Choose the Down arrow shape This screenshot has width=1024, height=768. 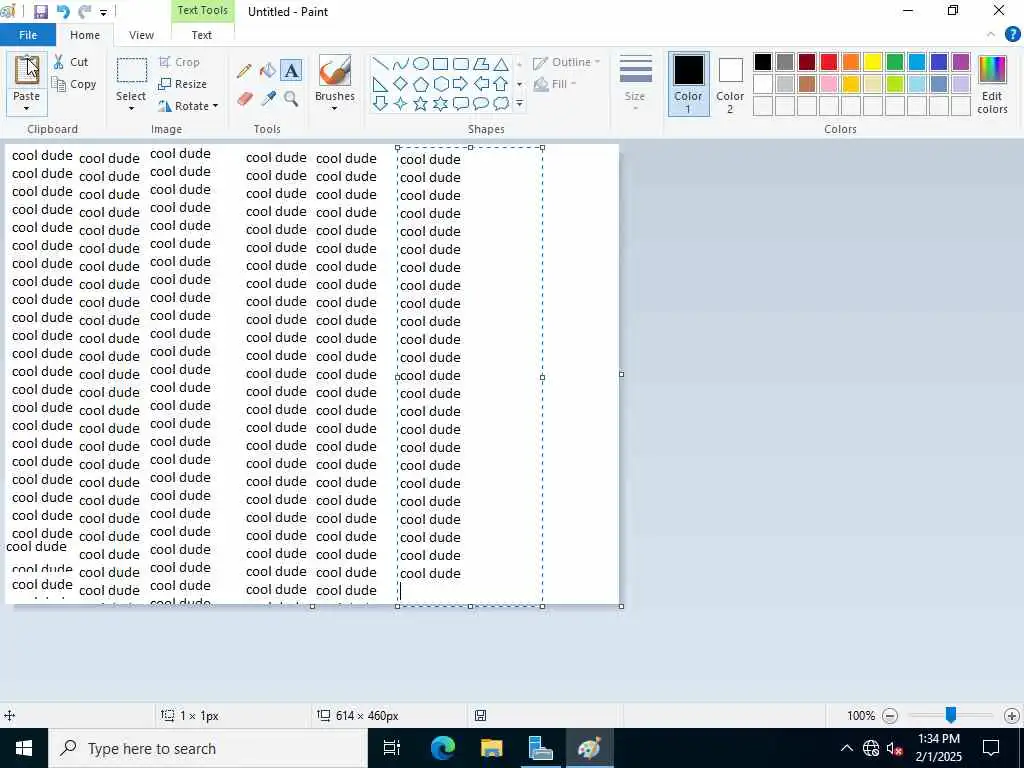coord(380,104)
